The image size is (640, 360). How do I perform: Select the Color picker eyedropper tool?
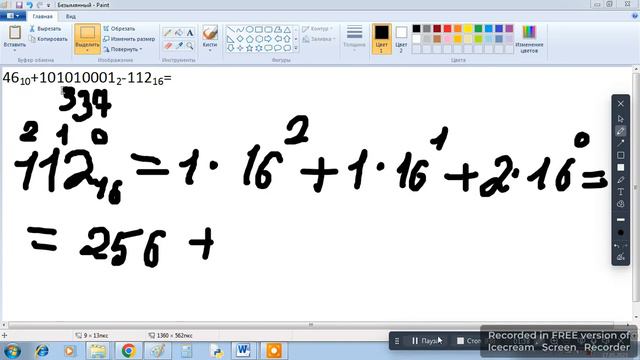pyautogui.click(x=179, y=46)
